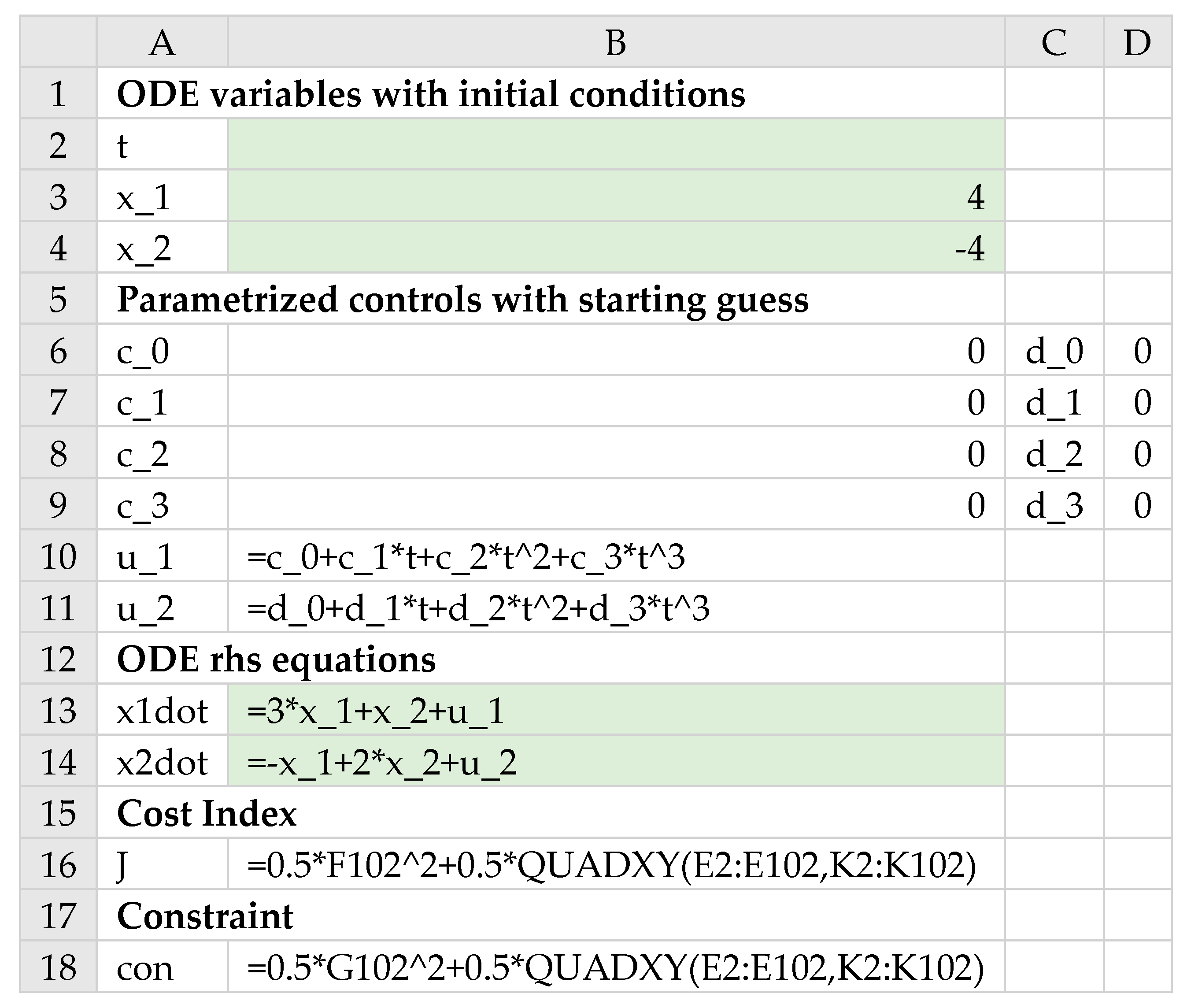Click row 16 header
This screenshot has height=1008, width=1187.
point(58,864)
